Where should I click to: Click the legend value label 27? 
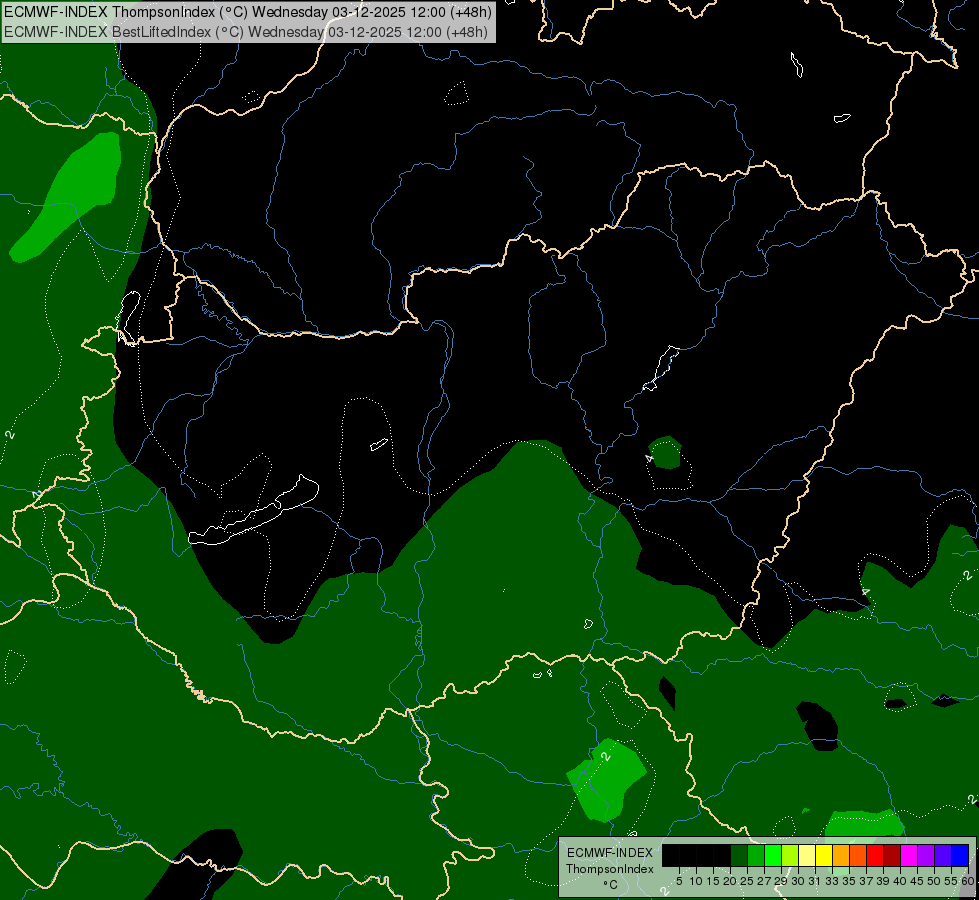coord(764,881)
